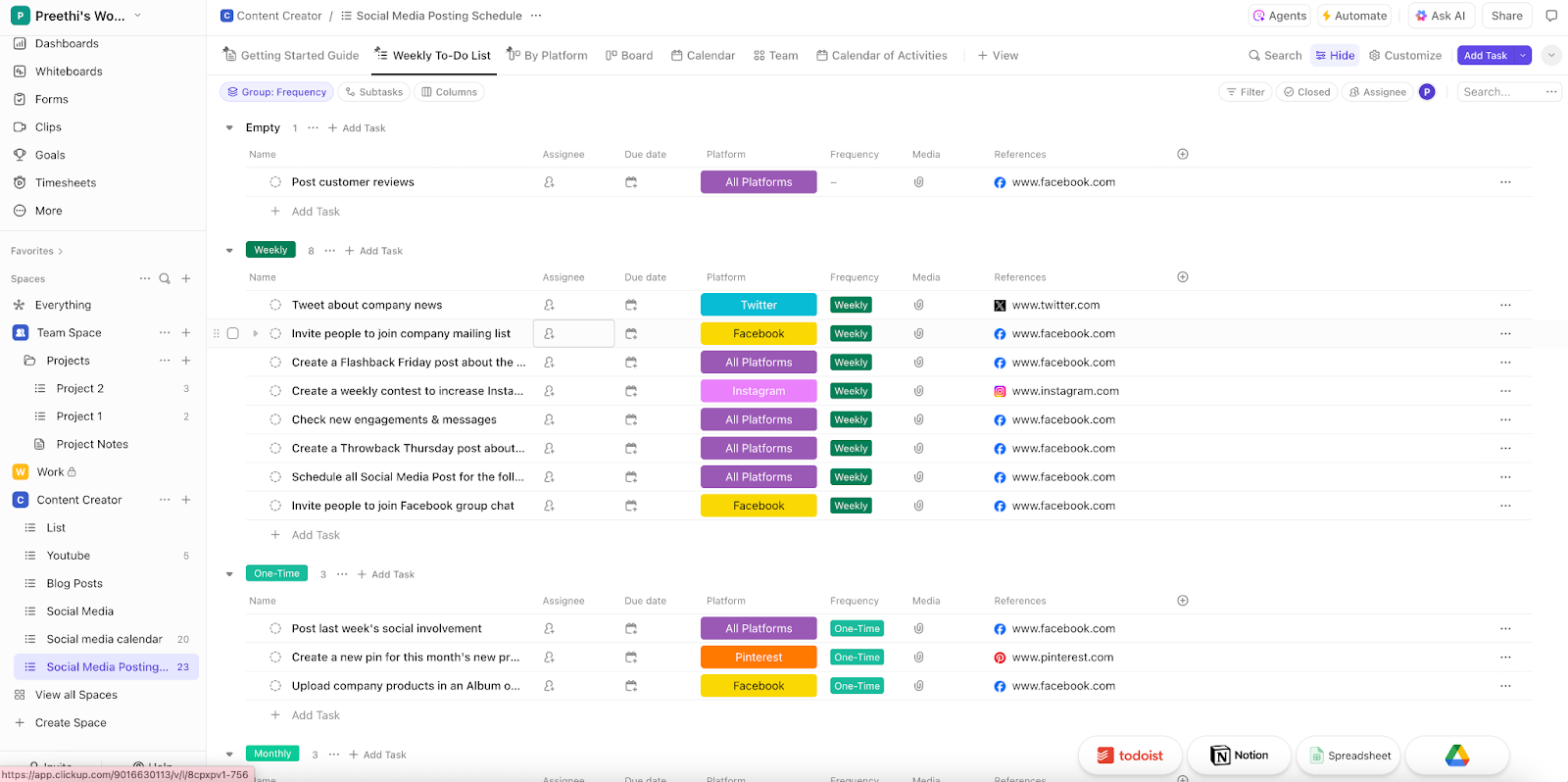Screen dimensions: 1568x782
Task: Tick checkbox for Invite people to join company mailing list
Action: [x=233, y=333]
